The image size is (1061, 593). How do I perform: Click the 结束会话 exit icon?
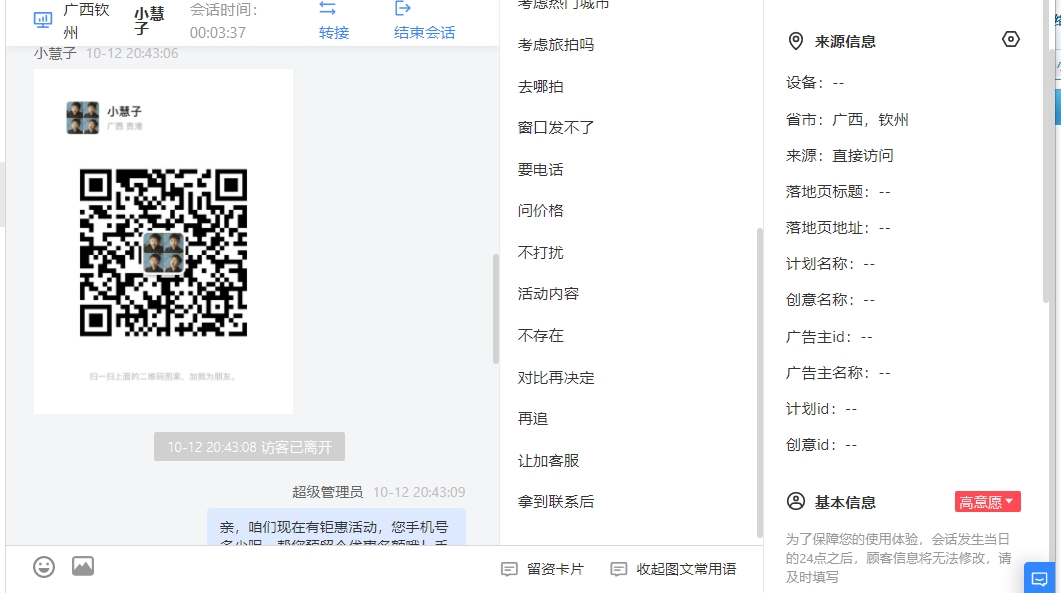(x=403, y=8)
